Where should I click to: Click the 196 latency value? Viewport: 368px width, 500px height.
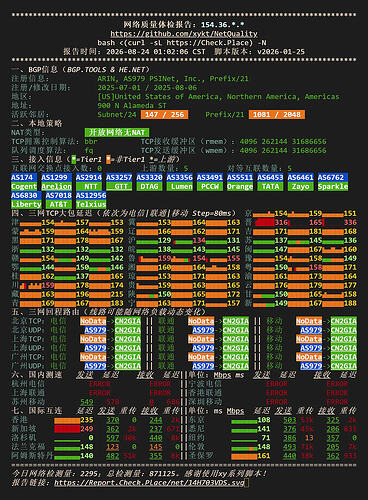click(82, 294)
